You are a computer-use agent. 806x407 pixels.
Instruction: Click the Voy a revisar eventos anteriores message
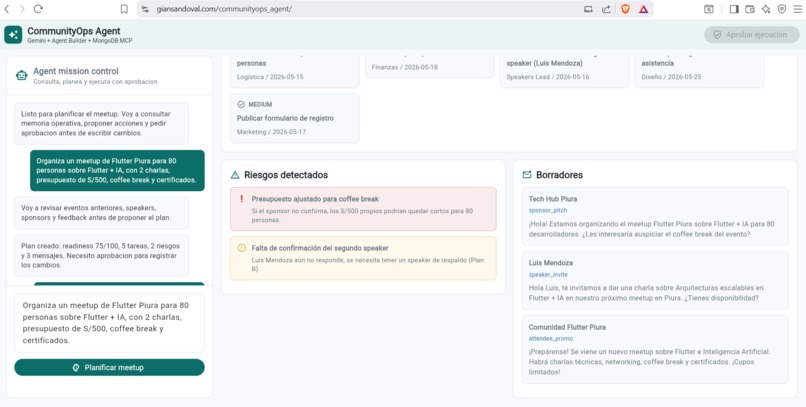pyautogui.click(x=101, y=213)
